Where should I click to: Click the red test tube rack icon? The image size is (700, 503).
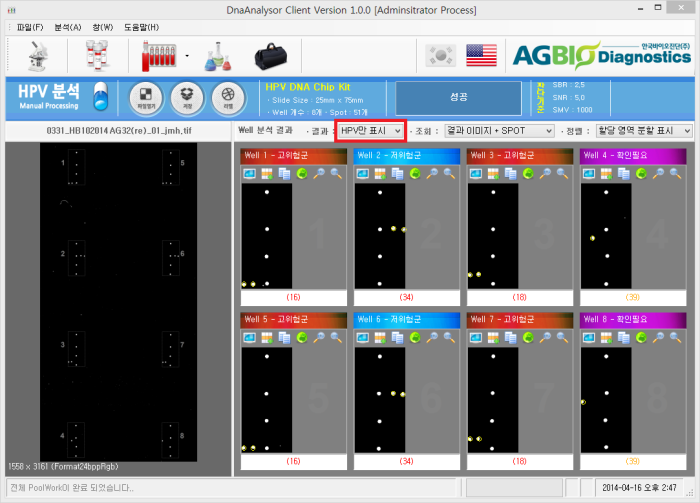[158, 55]
